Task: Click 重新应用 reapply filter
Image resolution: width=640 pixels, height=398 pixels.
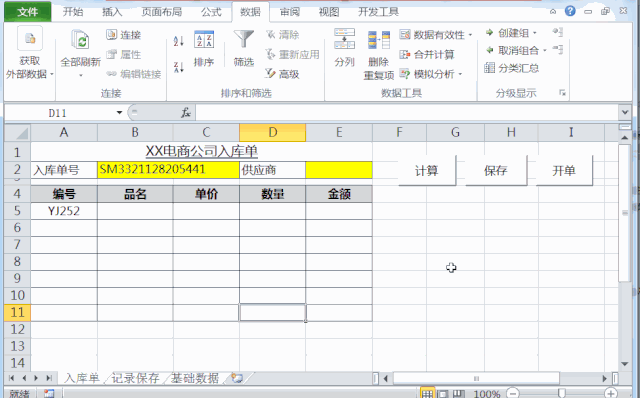Action: click(x=292, y=54)
